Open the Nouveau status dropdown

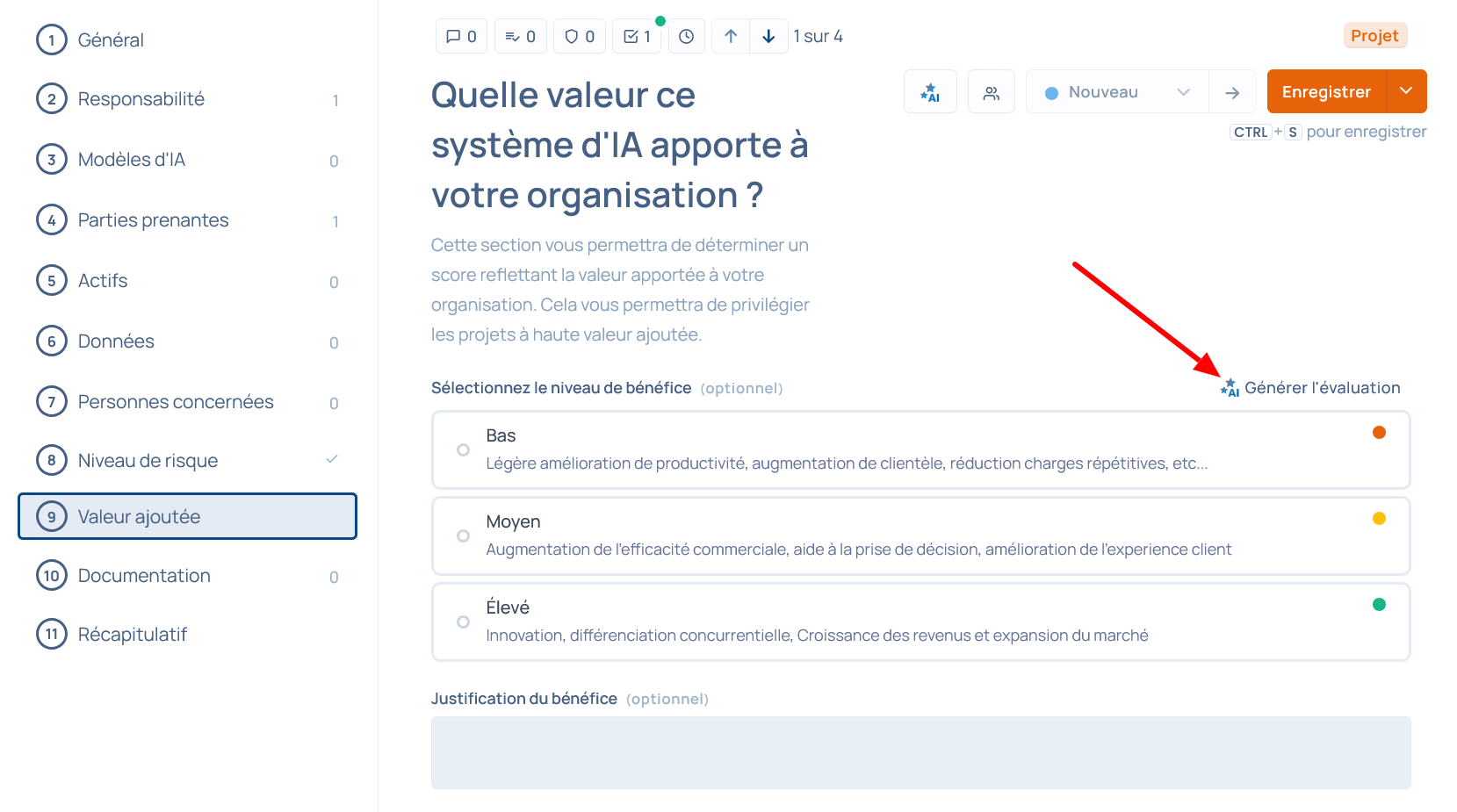coord(1117,92)
